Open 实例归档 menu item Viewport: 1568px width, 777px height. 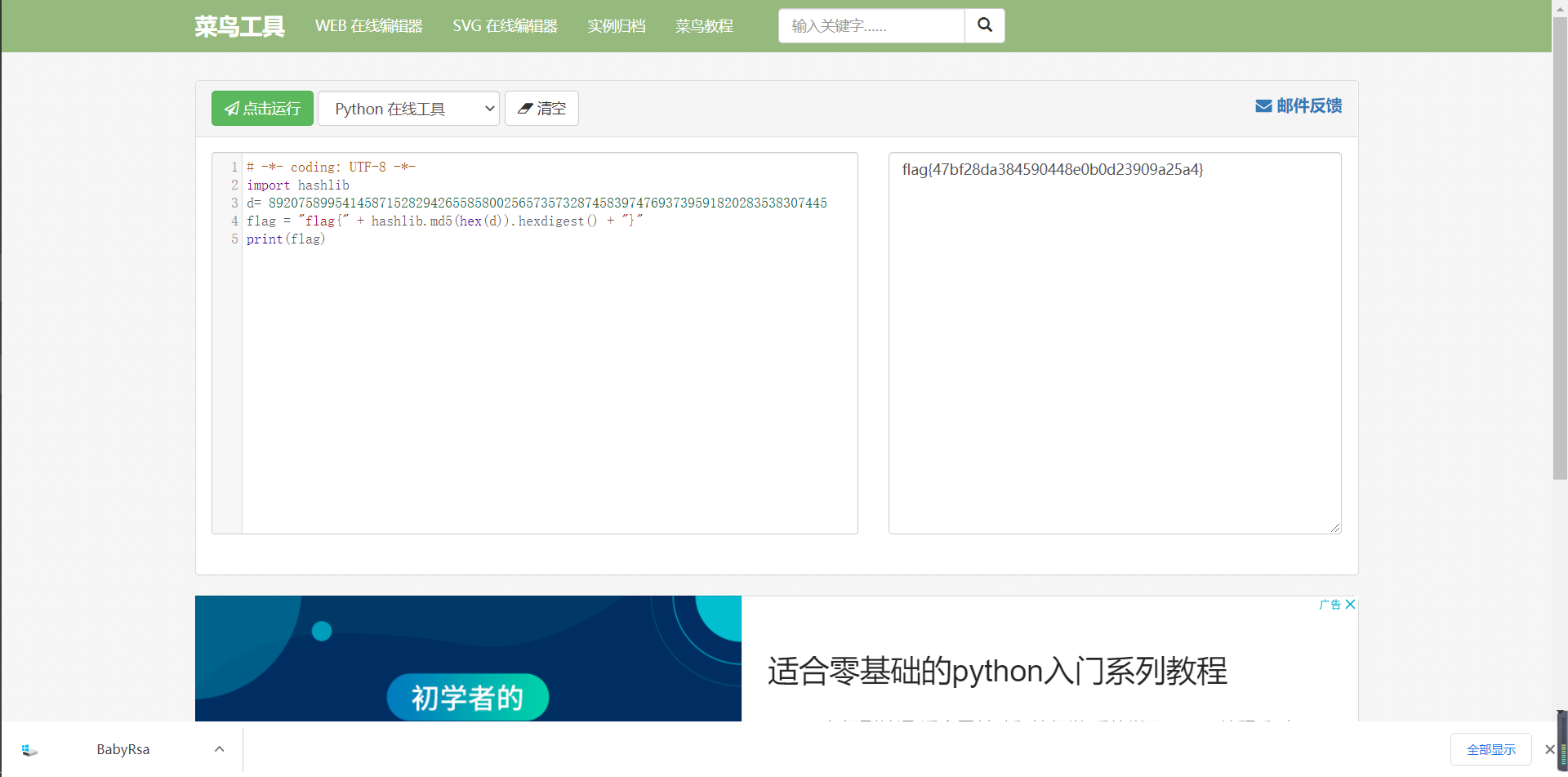(x=617, y=26)
